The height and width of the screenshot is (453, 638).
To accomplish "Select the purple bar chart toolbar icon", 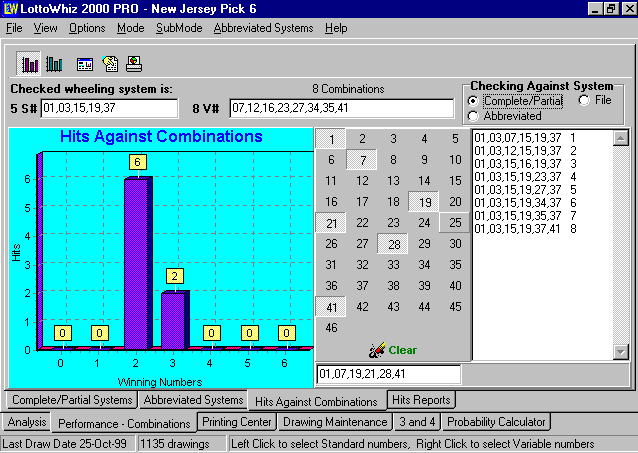I will [29, 64].
